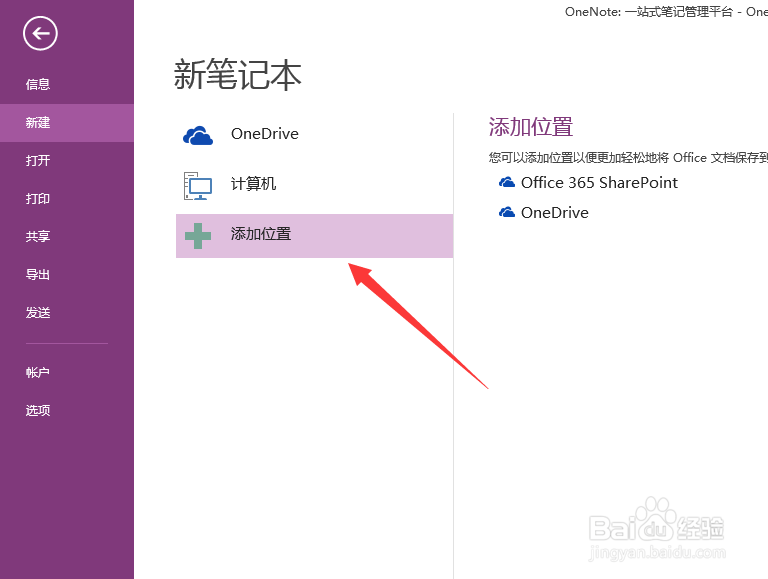Select the highlighted 添加位置 text entry
Screen dimensions: 768x579
(x=261, y=234)
